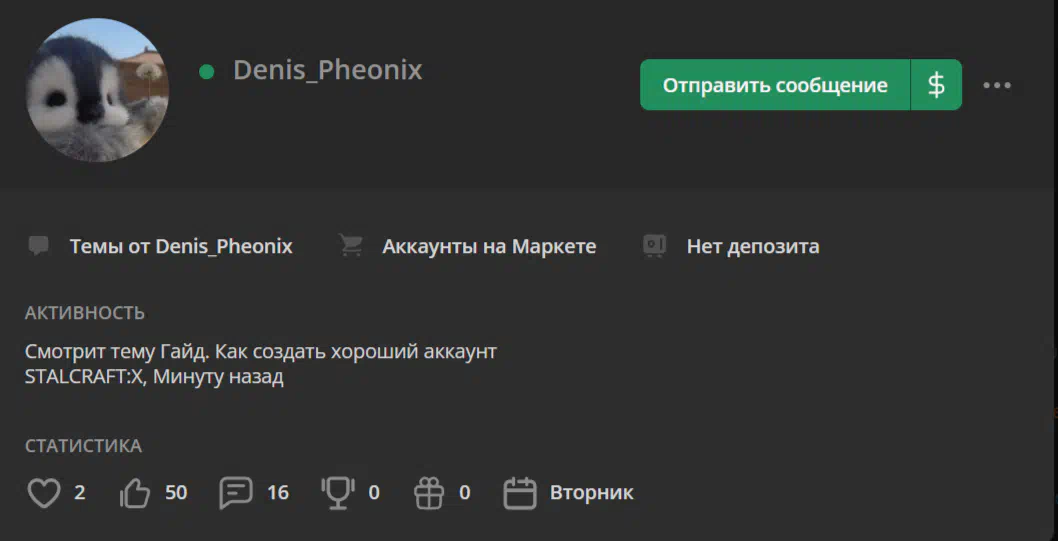1058x541 pixels.
Task: Click the penguin profile avatar
Action: click(x=97, y=90)
